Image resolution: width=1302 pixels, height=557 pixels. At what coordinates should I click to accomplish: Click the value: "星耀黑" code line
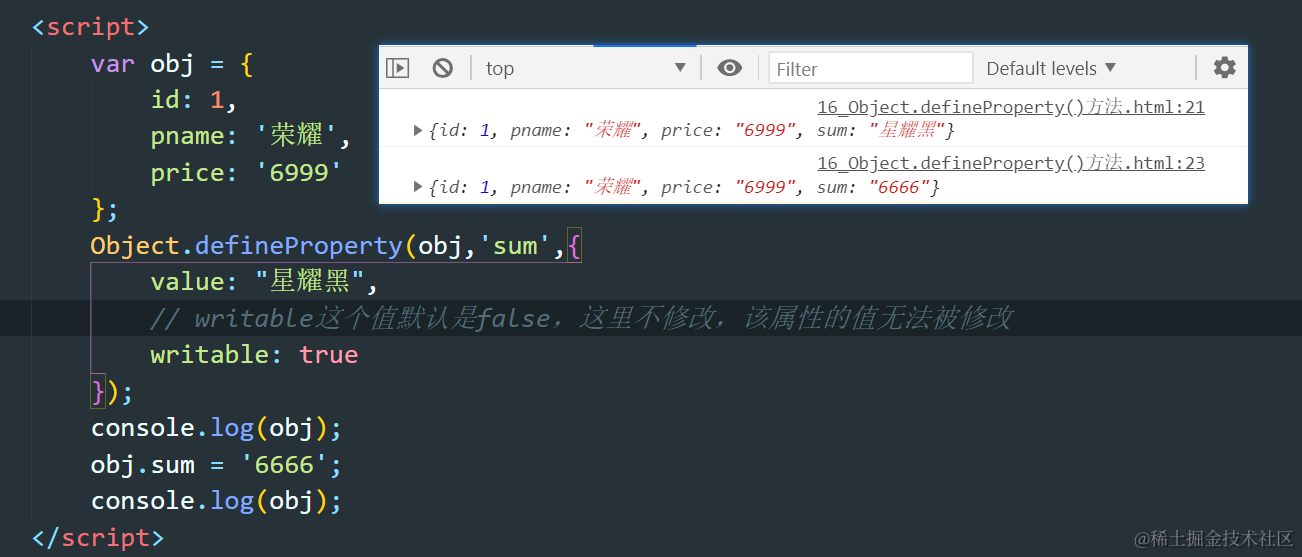click(x=265, y=282)
